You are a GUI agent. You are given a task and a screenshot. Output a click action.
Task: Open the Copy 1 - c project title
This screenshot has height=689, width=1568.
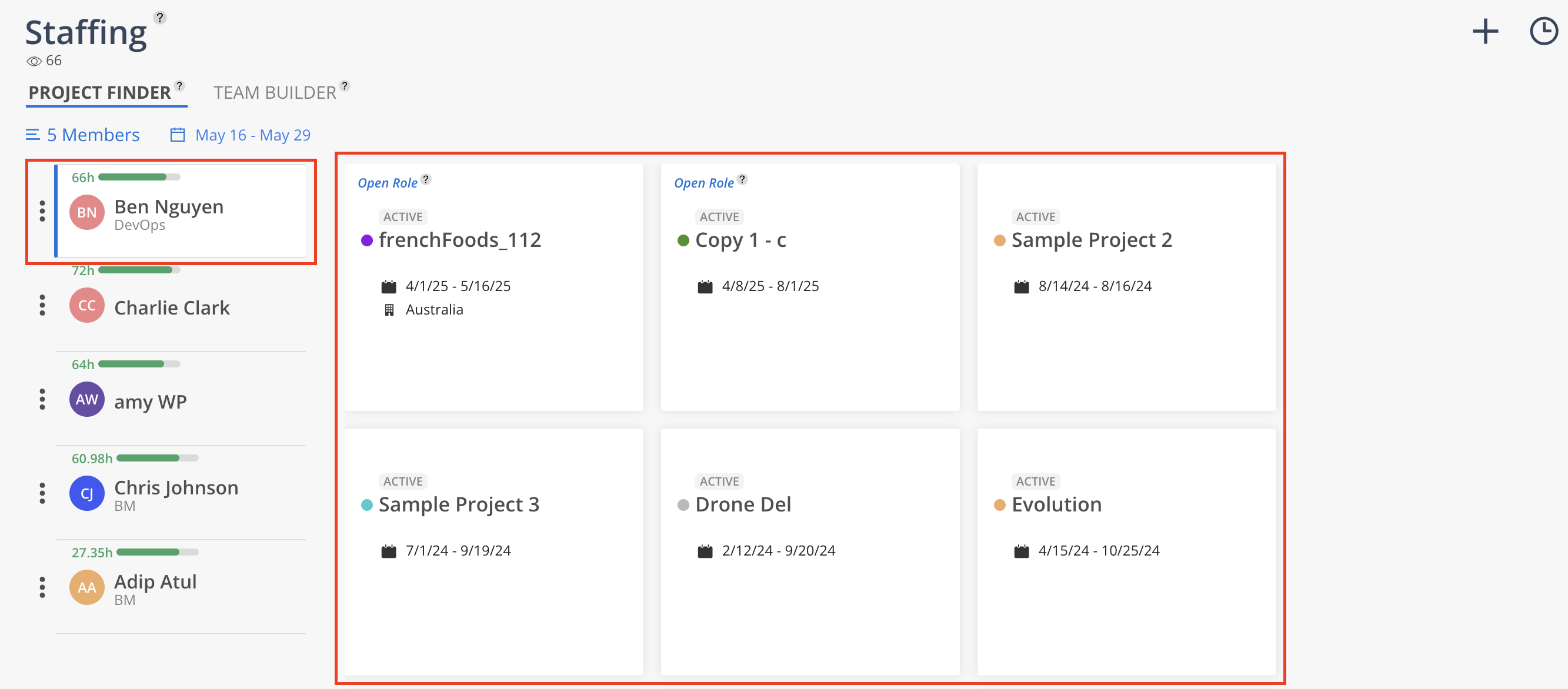pos(740,240)
